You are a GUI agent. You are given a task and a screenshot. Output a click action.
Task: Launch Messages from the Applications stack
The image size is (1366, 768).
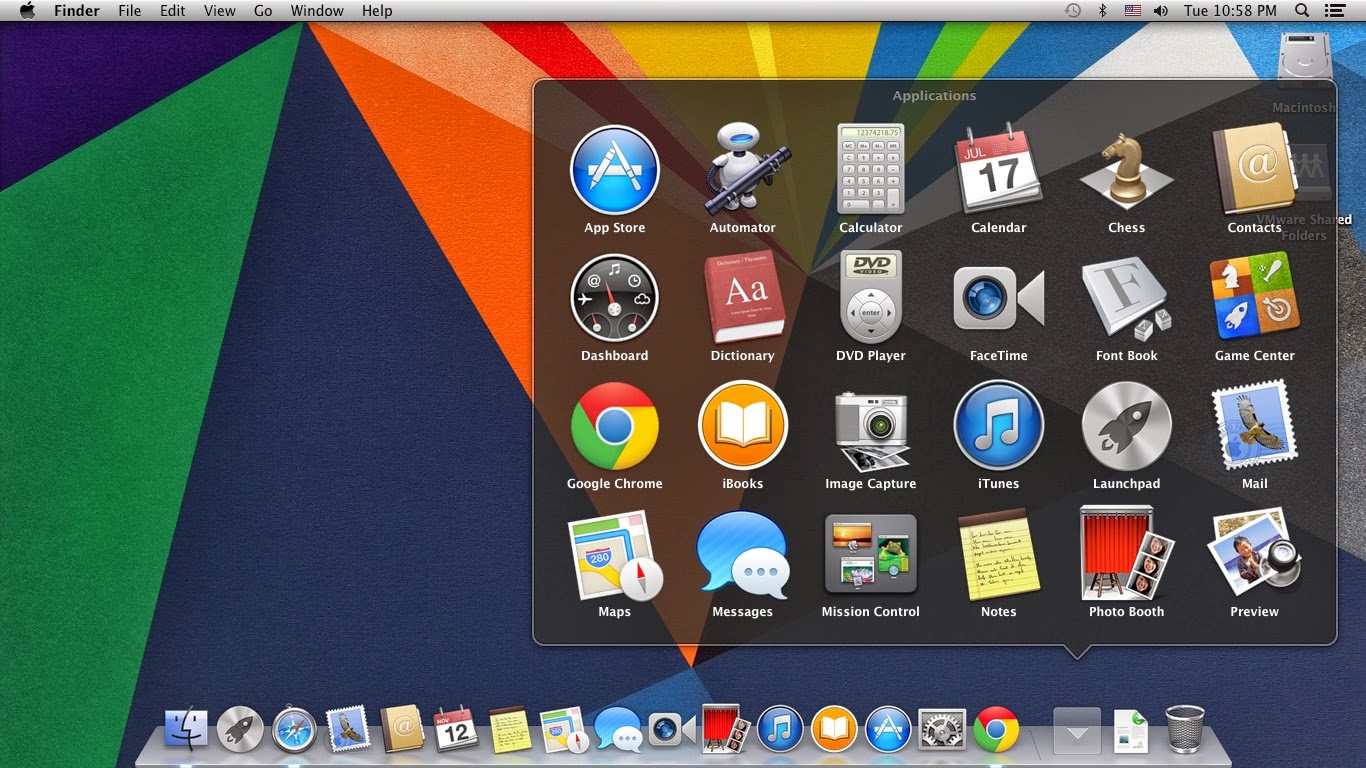pyautogui.click(x=742, y=554)
